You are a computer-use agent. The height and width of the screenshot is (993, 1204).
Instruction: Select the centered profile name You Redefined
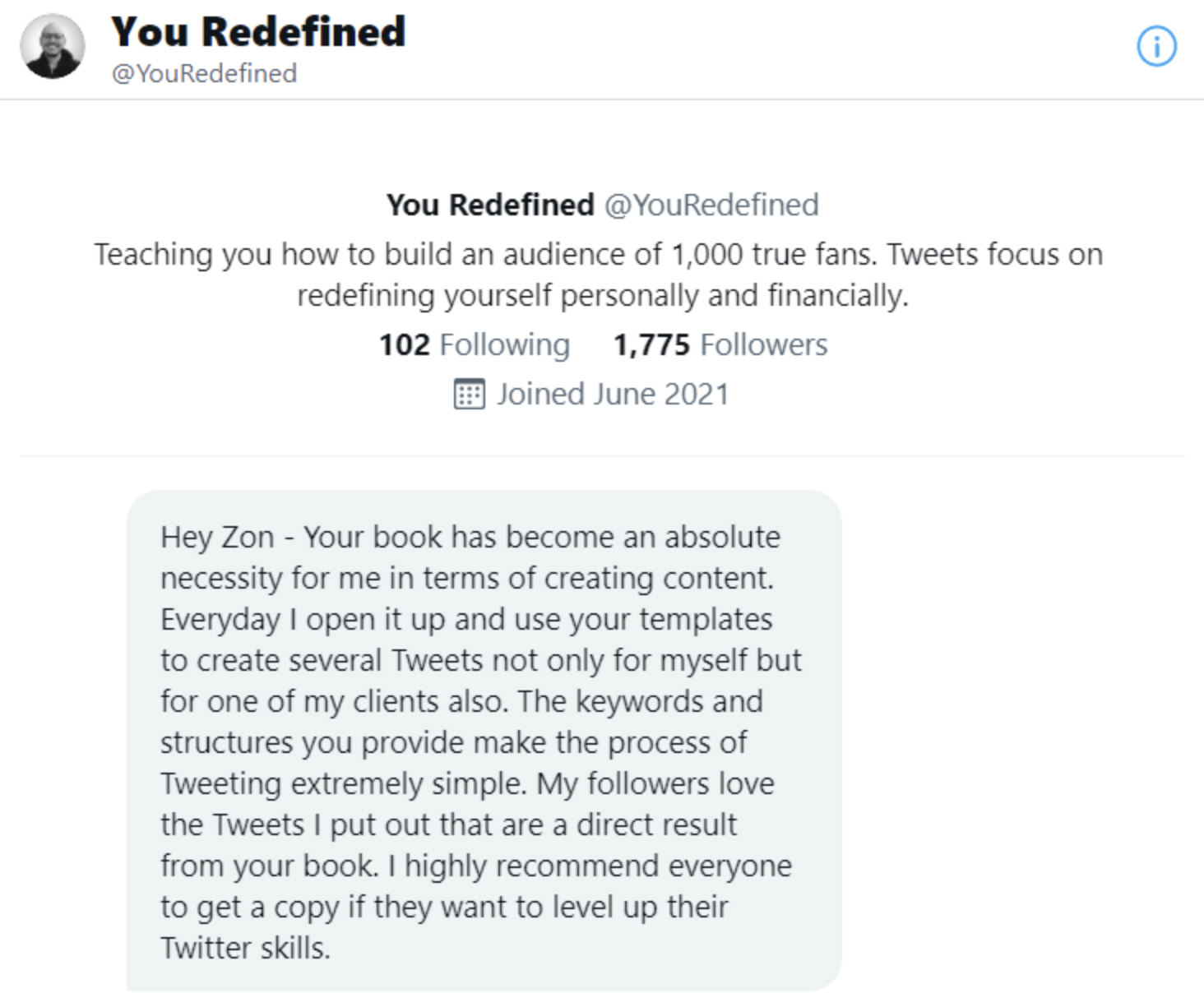click(490, 206)
